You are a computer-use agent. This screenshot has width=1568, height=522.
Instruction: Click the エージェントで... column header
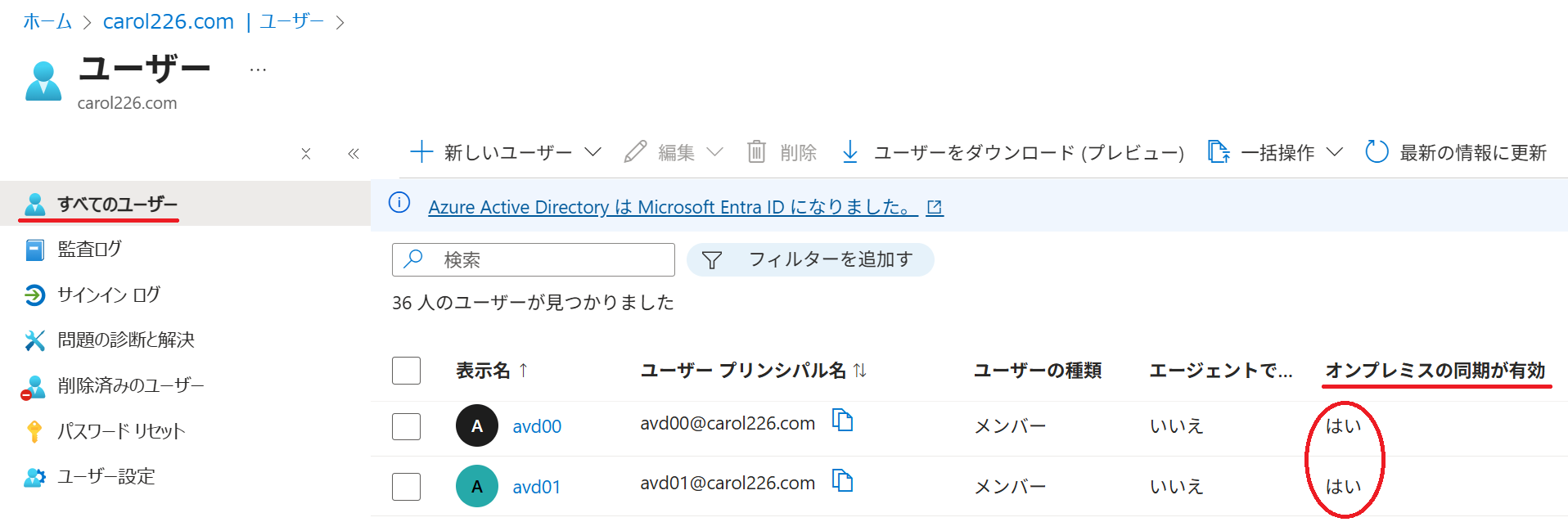(x=1221, y=371)
